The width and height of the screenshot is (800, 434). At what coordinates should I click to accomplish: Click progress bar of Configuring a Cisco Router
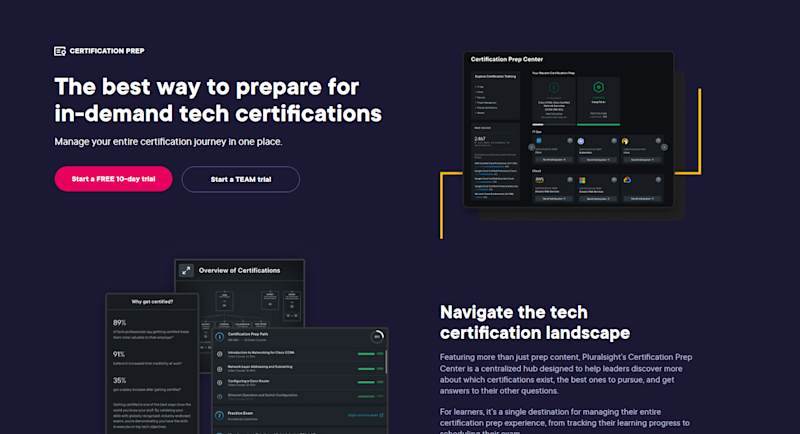366,382
